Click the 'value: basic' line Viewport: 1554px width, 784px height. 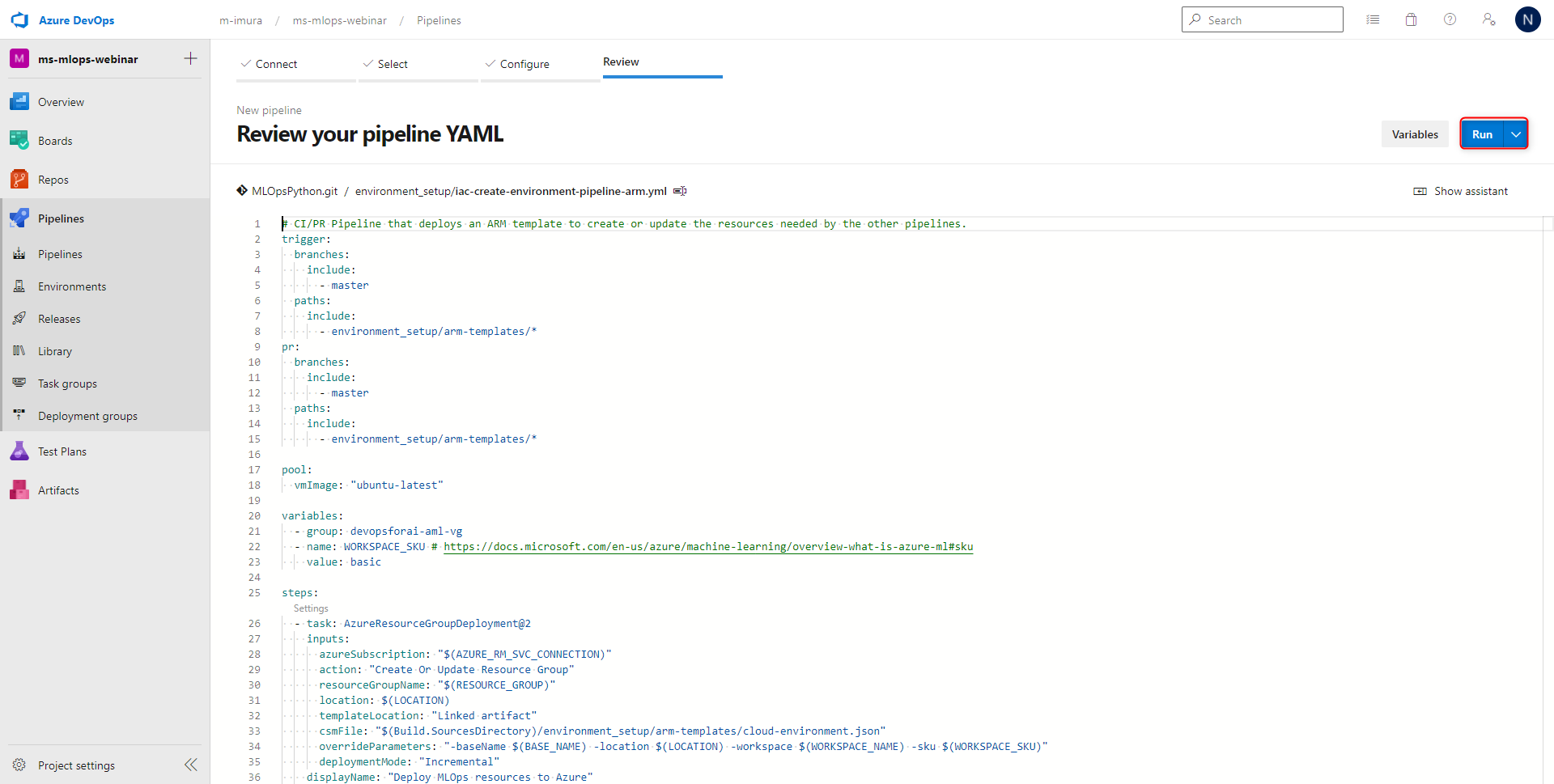pos(344,562)
